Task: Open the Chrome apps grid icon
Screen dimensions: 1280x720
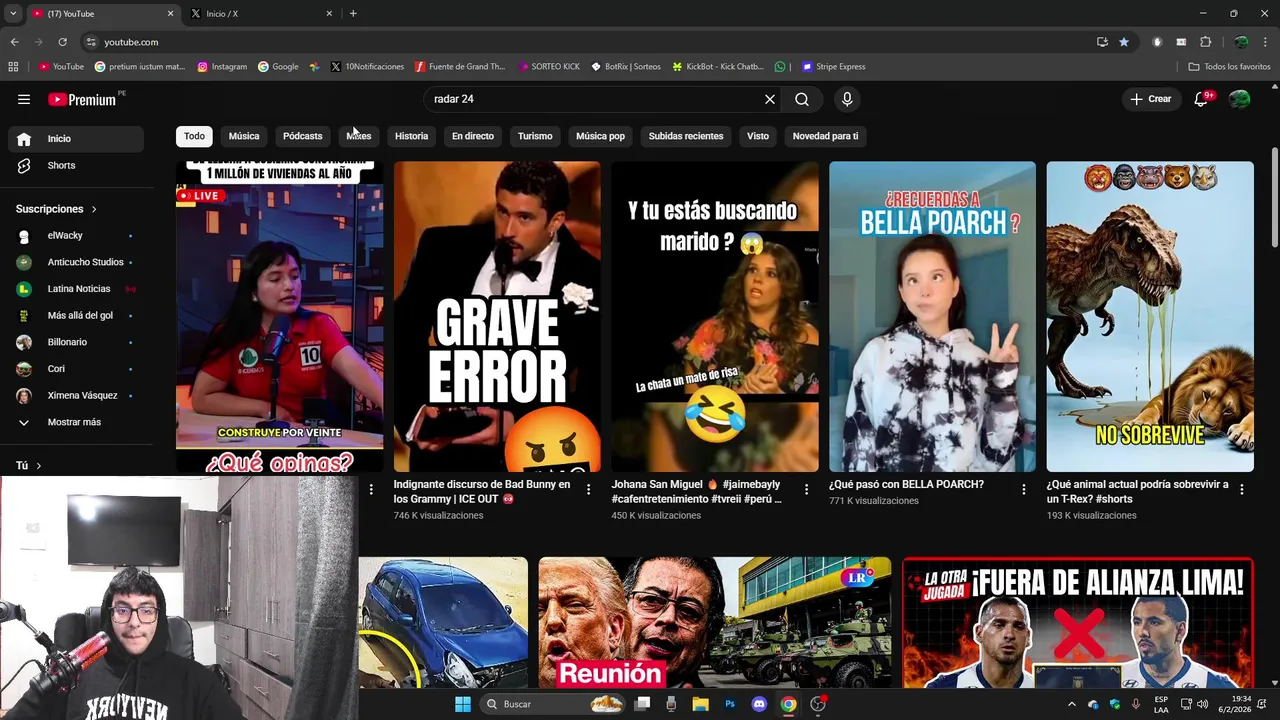Action: [13, 67]
